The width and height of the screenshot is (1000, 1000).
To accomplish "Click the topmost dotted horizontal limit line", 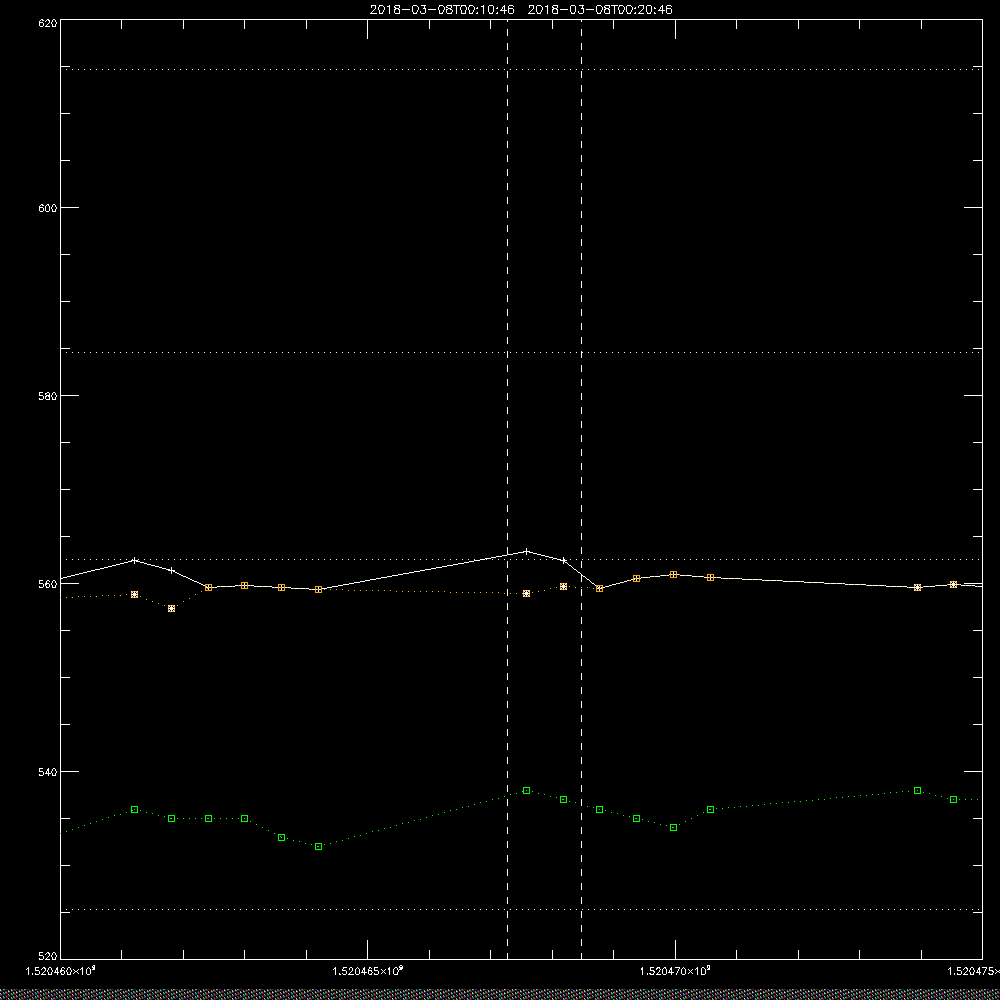I will click(521, 69).
